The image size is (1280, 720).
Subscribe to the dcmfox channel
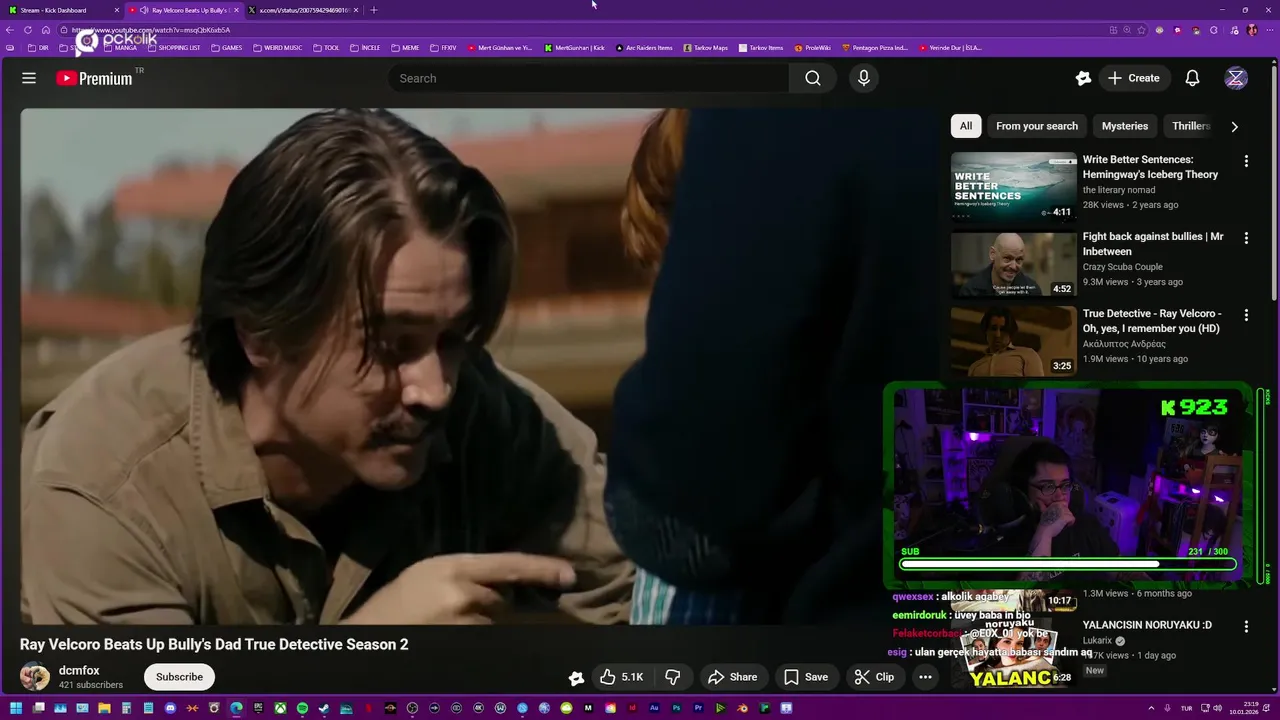click(179, 677)
